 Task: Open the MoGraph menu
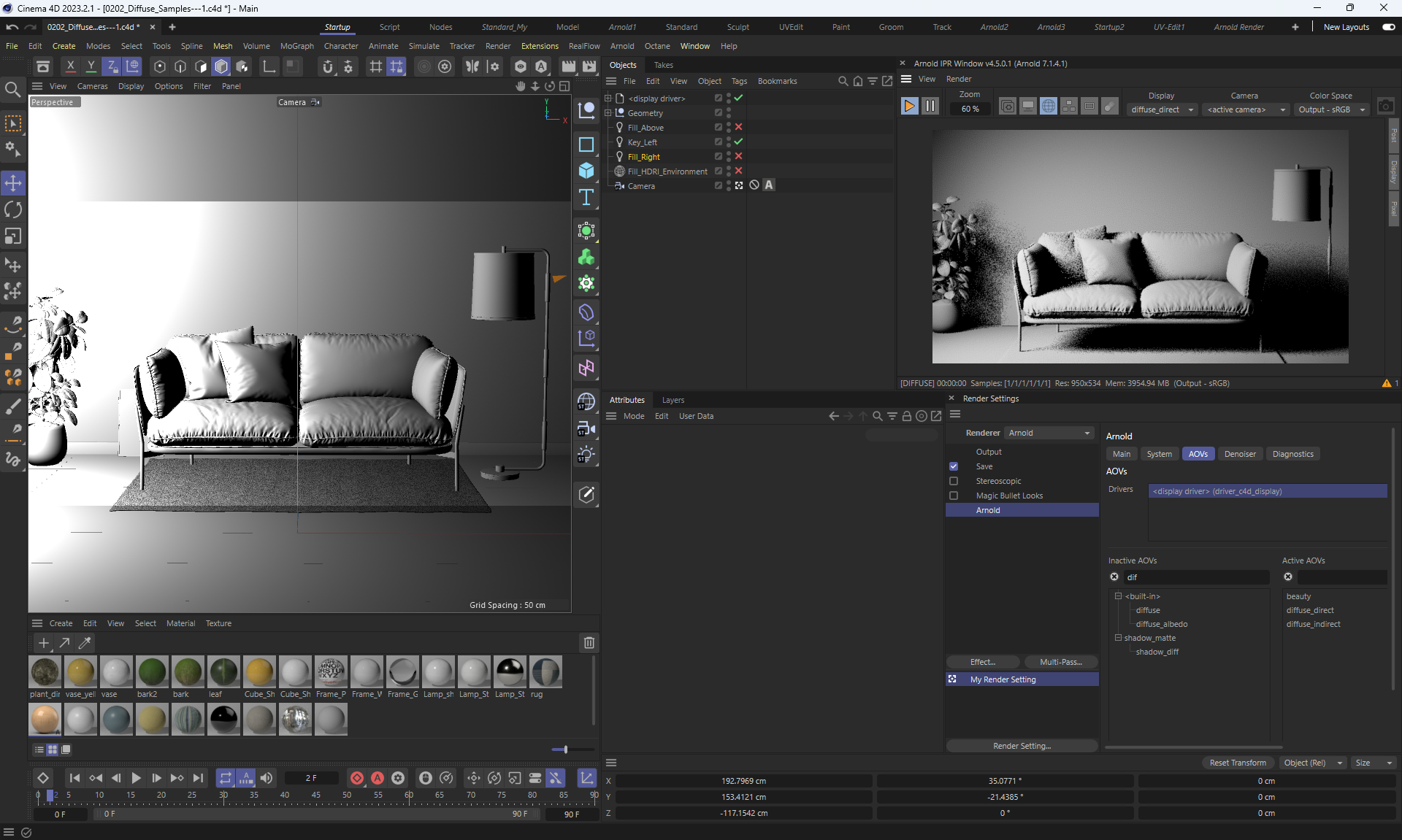296,46
